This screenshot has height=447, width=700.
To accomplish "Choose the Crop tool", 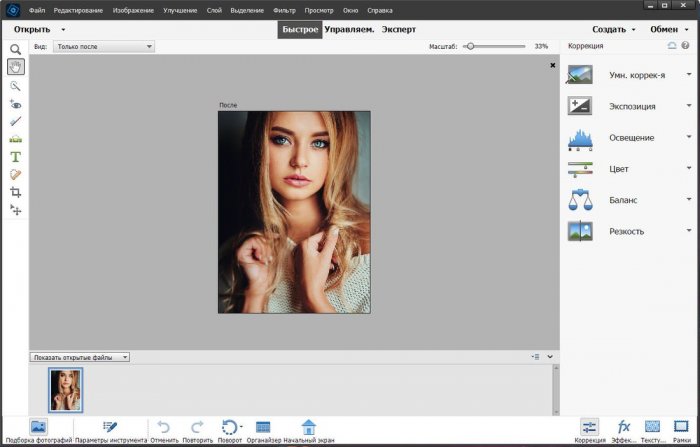I will [x=15, y=192].
